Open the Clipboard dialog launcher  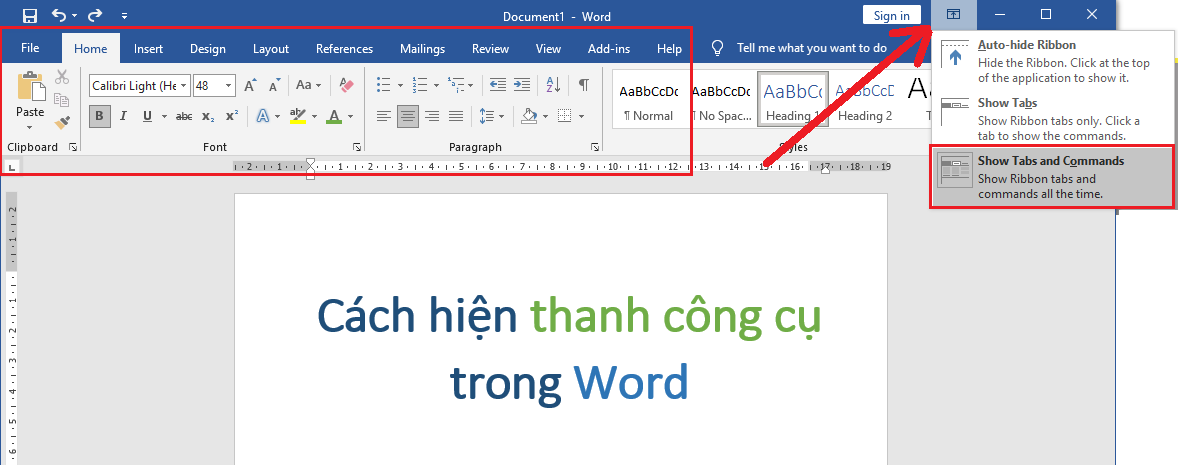coord(73,147)
